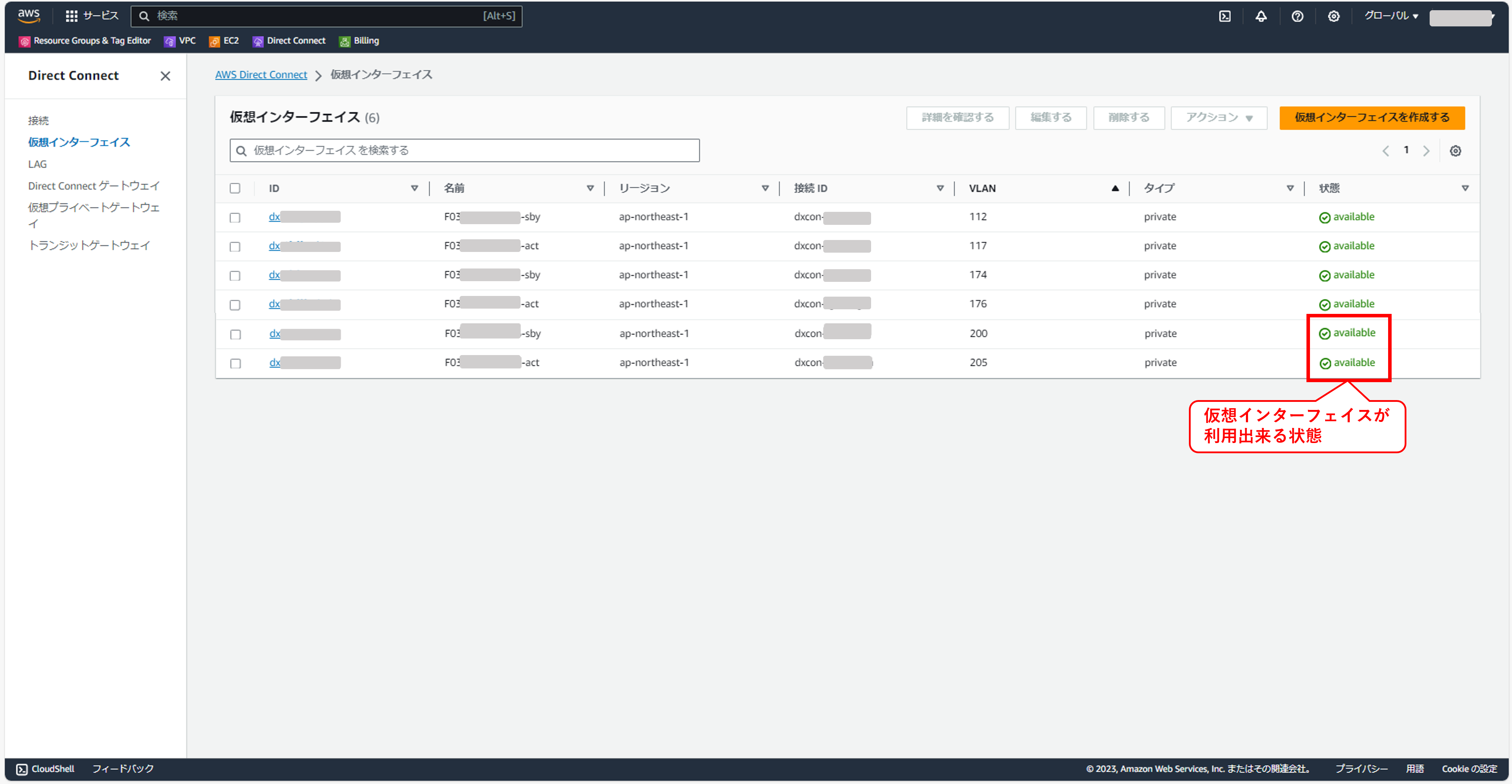Image resolution: width=1512 pixels, height=784 pixels.
Task: Select all virtual interfaces with the header checkbox
Action: pos(235,188)
